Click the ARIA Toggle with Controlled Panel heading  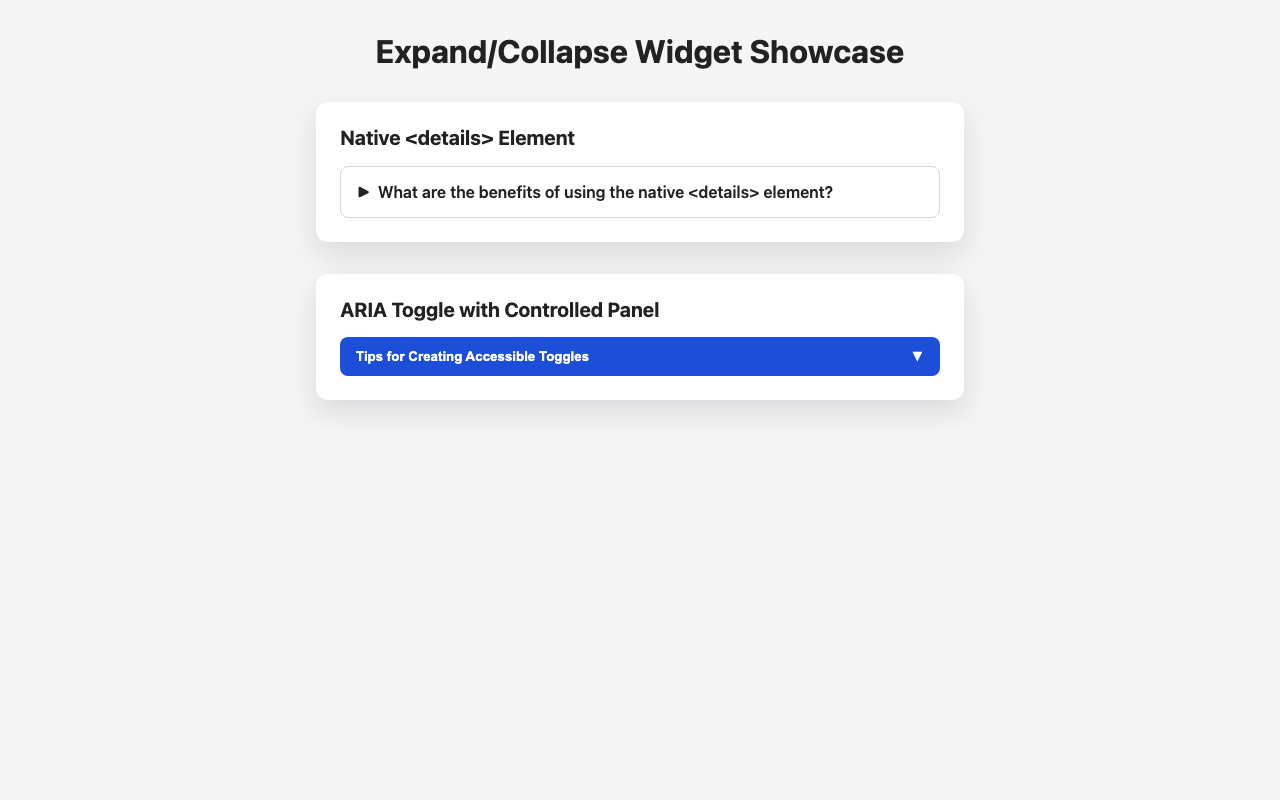500,310
